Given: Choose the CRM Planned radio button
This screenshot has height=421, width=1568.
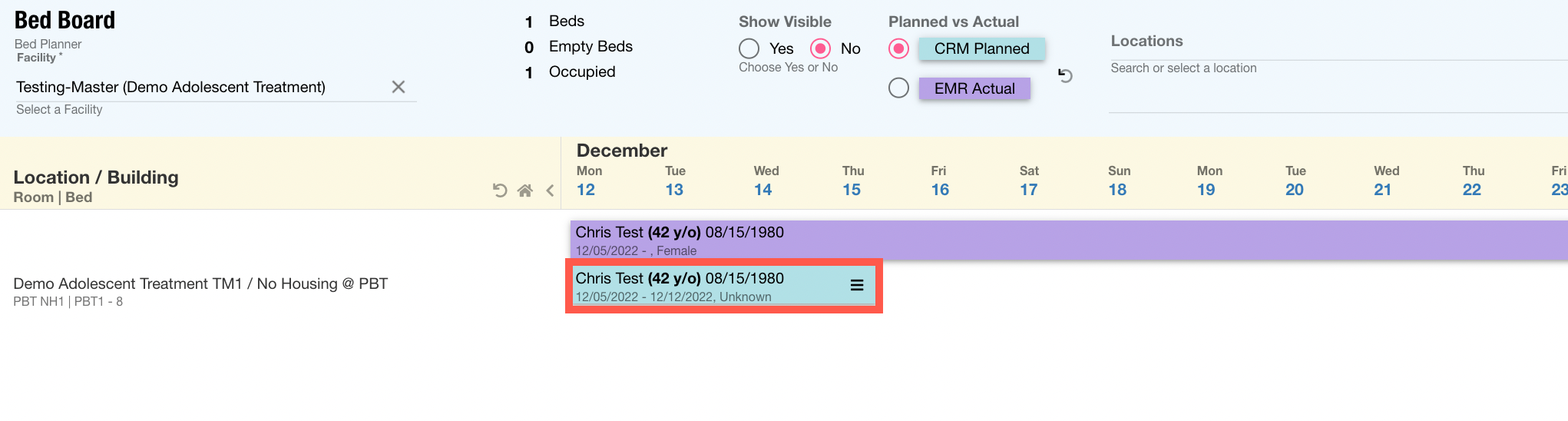Looking at the screenshot, I should pyautogui.click(x=898, y=49).
